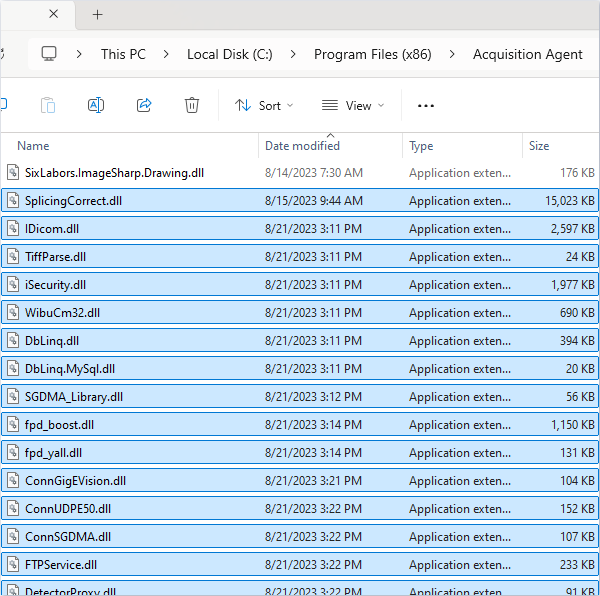Image resolution: width=600 pixels, height=596 pixels.
Task: Open the Sort dropdown menu
Action: point(264,105)
